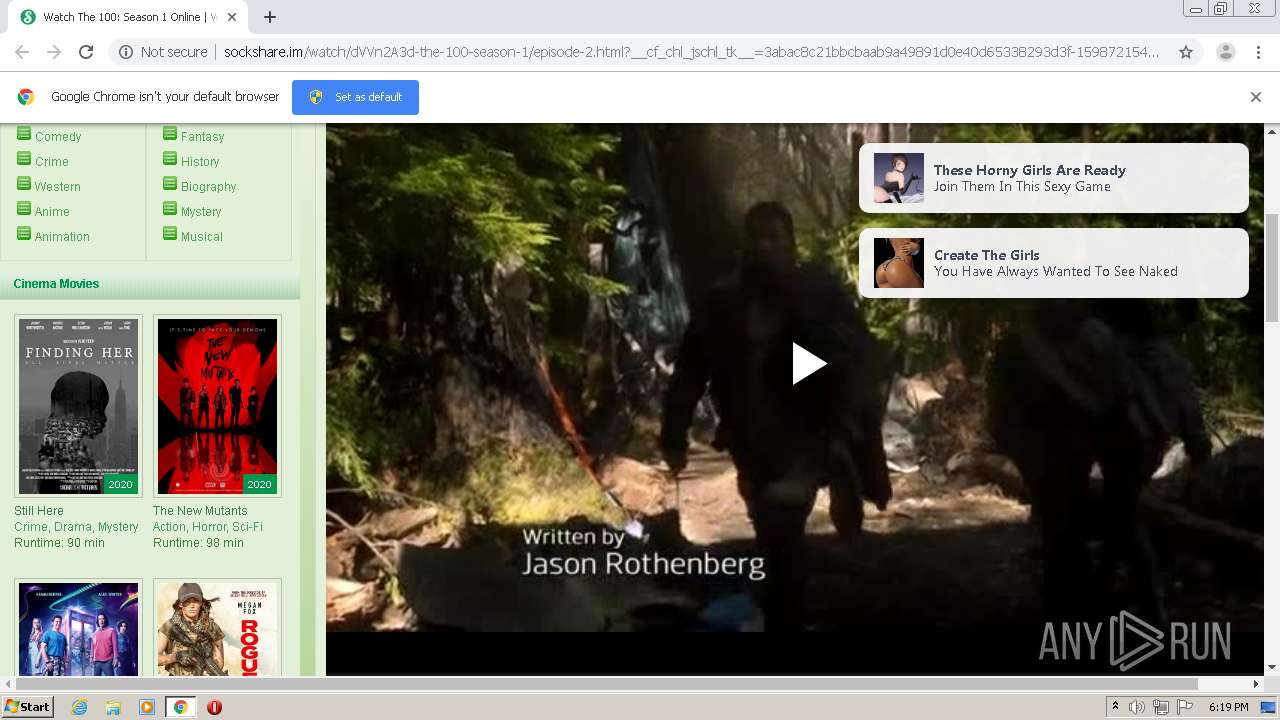Open the 'These Horny Girls Are Ready' ad
This screenshot has height=720, width=1280.
1054,178
